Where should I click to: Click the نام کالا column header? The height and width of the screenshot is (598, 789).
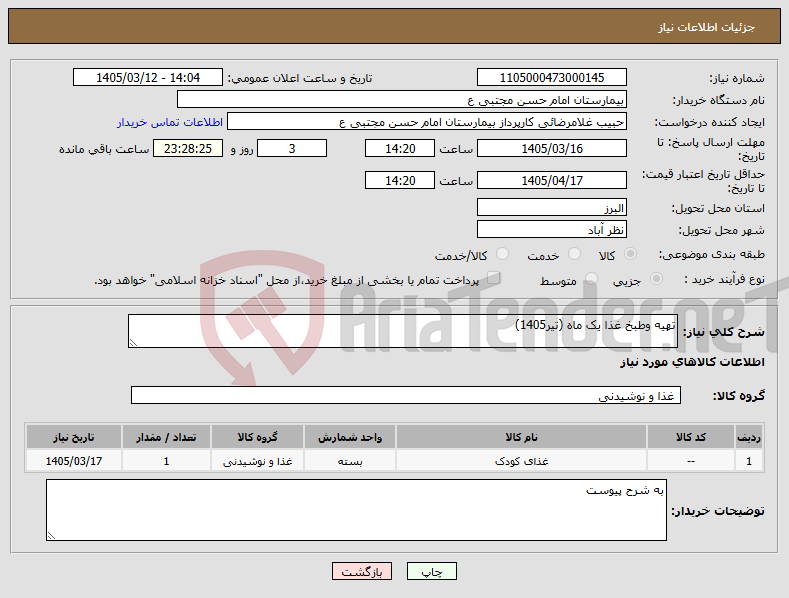[521, 437]
